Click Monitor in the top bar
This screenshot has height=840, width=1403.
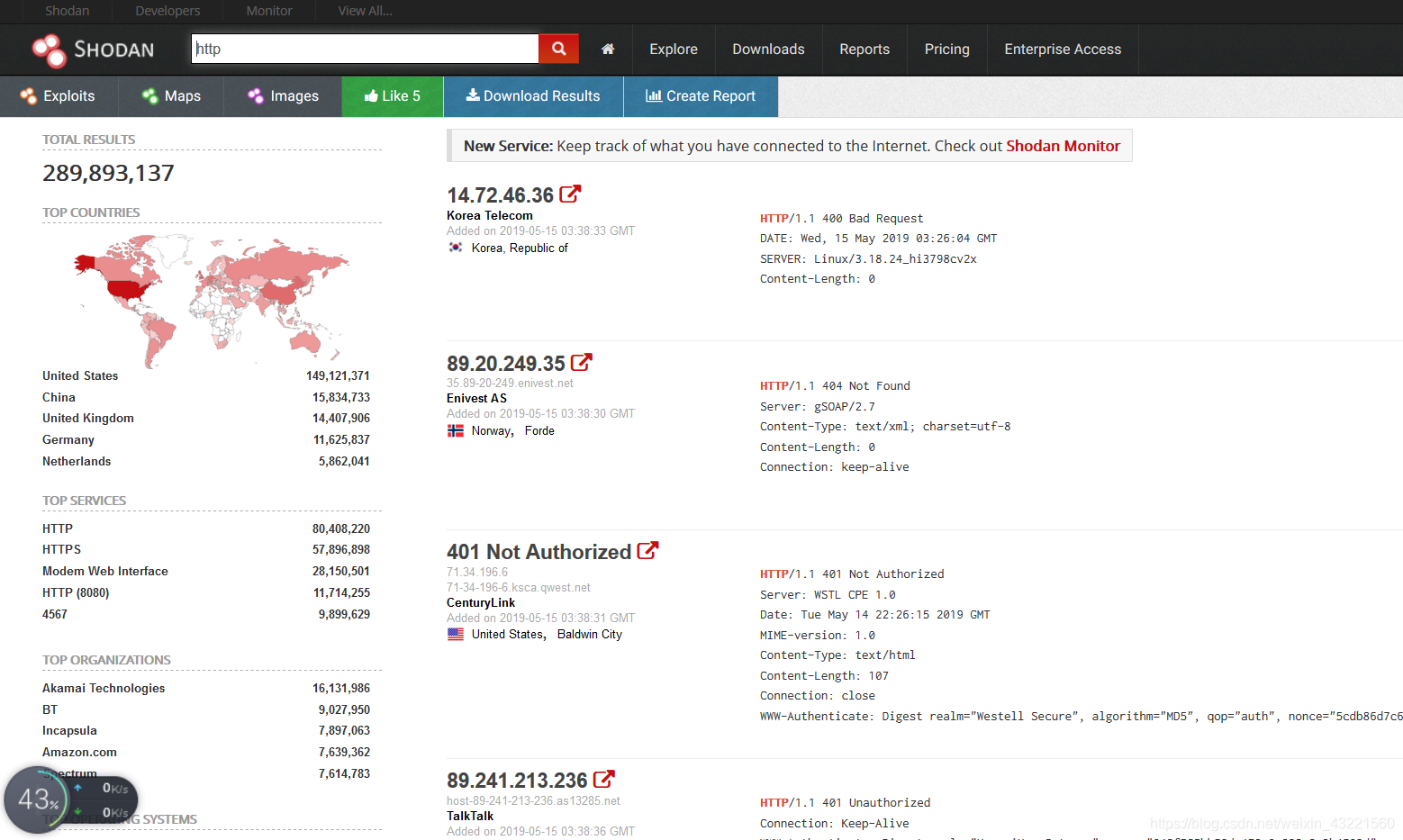(x=269, y=11)
